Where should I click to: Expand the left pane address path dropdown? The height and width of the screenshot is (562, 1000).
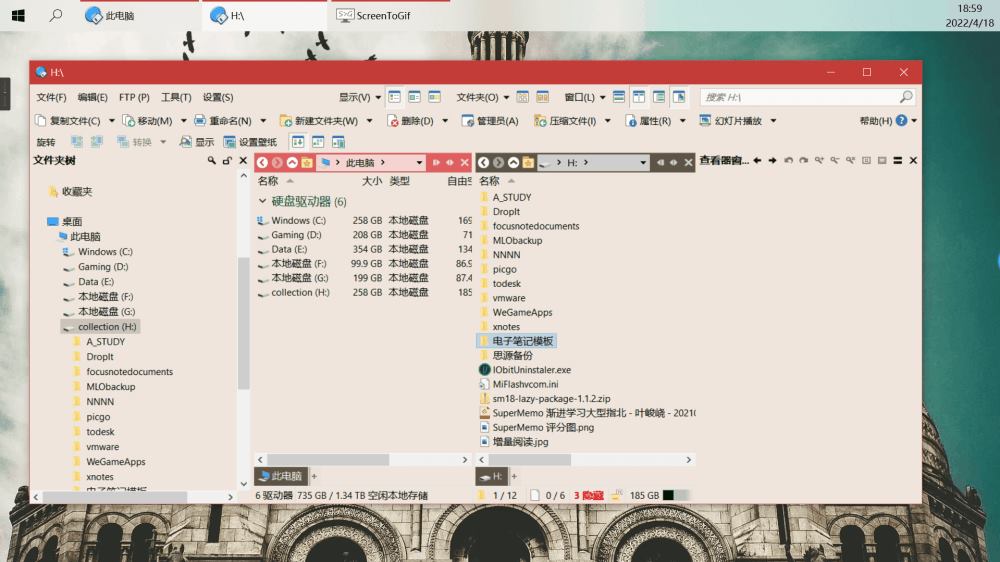(x=418, y=163)
